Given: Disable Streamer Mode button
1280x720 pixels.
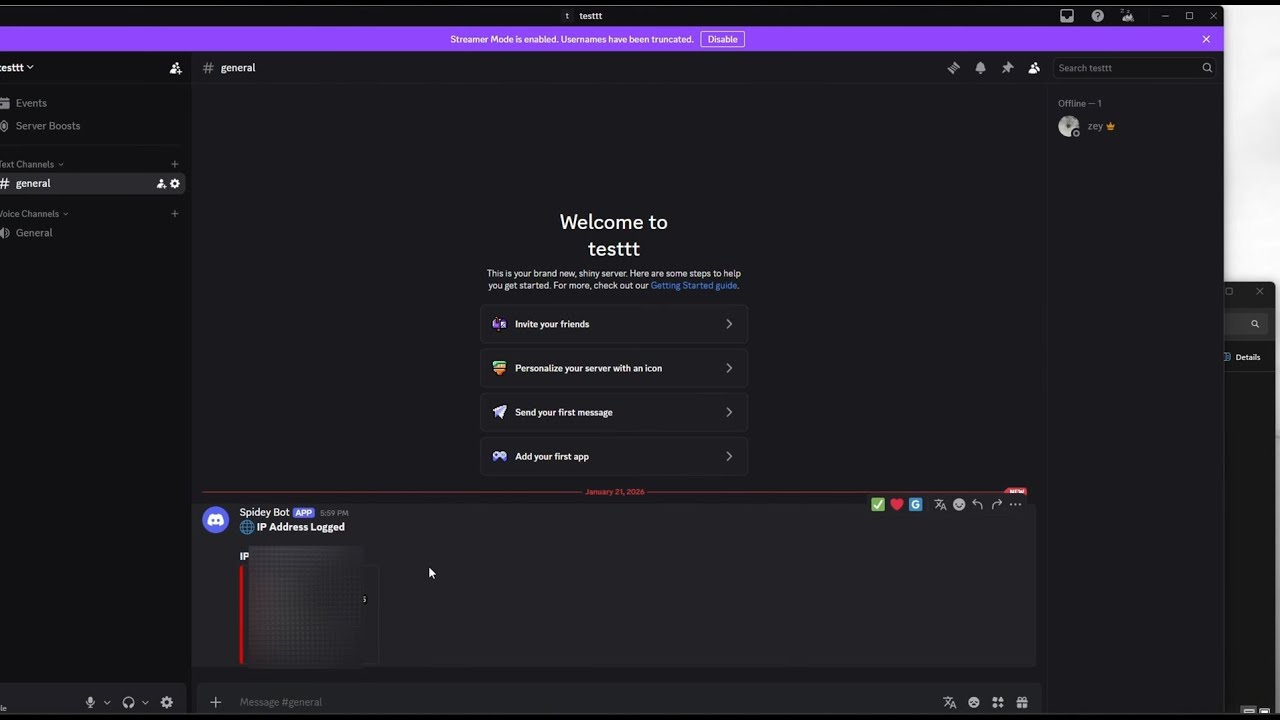Looking at the screenshot, I should pos(722,39).
